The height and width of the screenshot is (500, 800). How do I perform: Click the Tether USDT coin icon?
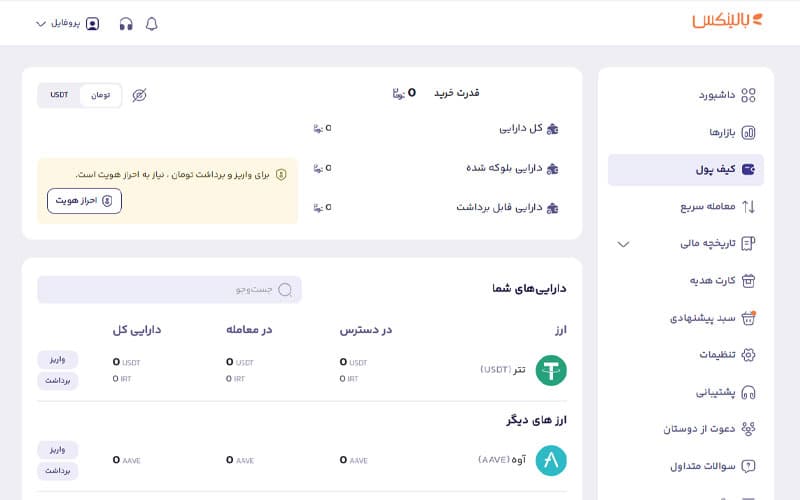551,371
